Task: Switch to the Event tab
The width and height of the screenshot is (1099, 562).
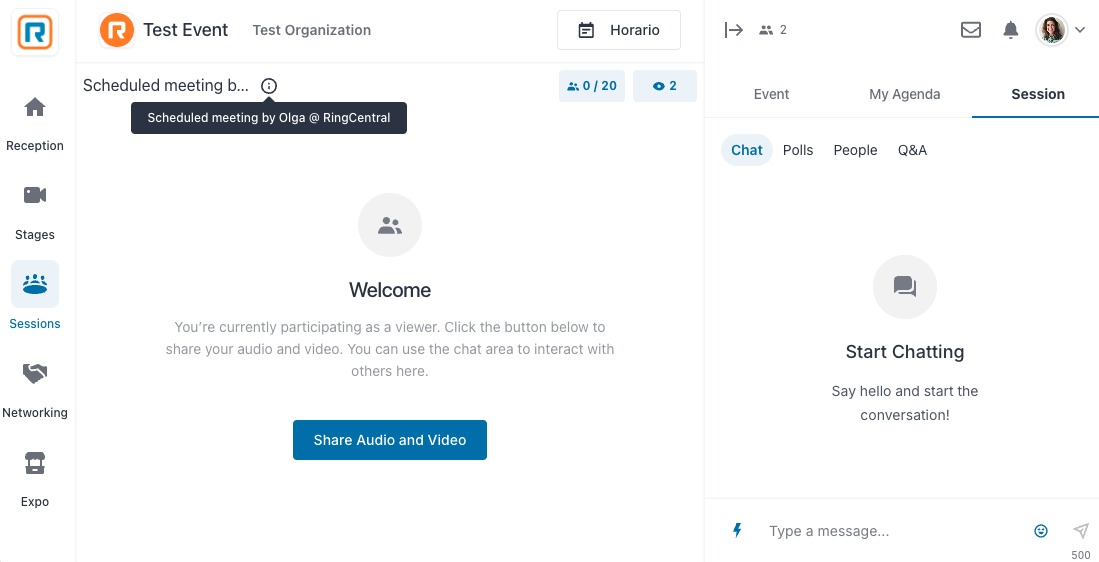Action: tap(771, 94)
